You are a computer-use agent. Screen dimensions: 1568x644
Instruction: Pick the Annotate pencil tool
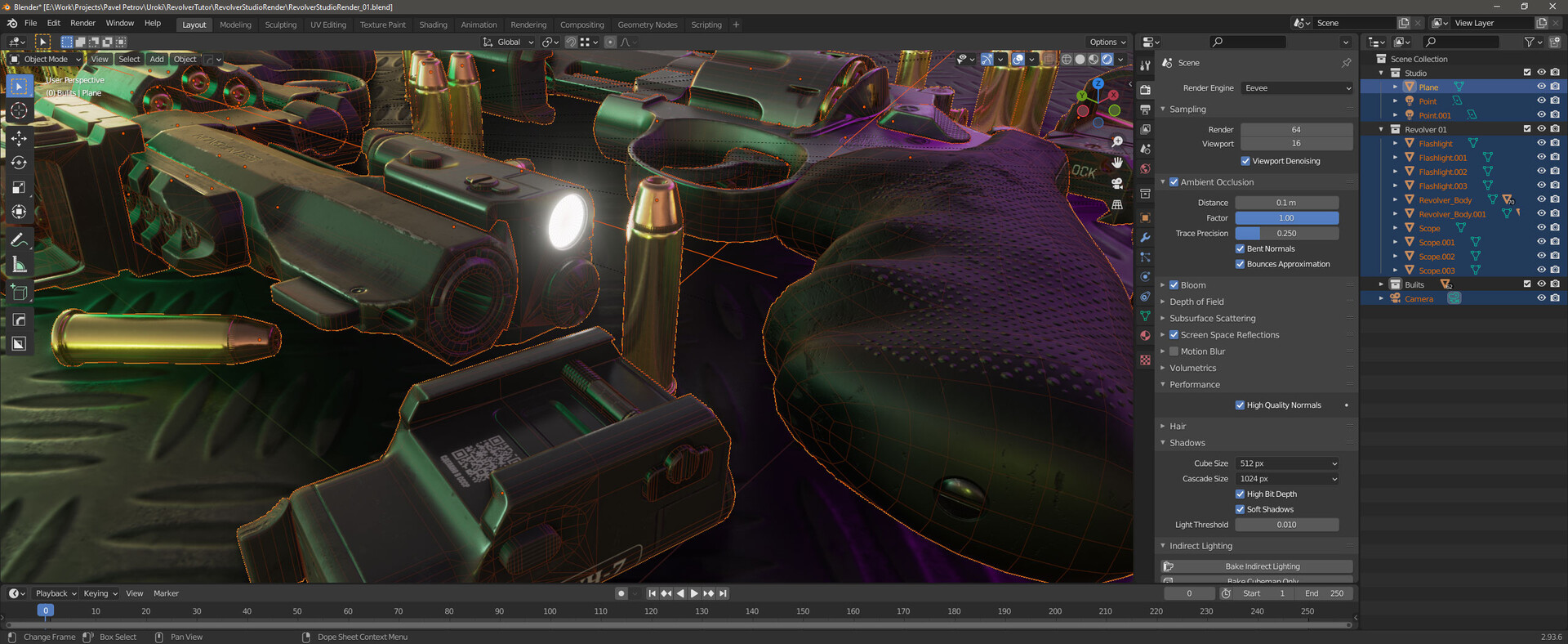(20, 239)
